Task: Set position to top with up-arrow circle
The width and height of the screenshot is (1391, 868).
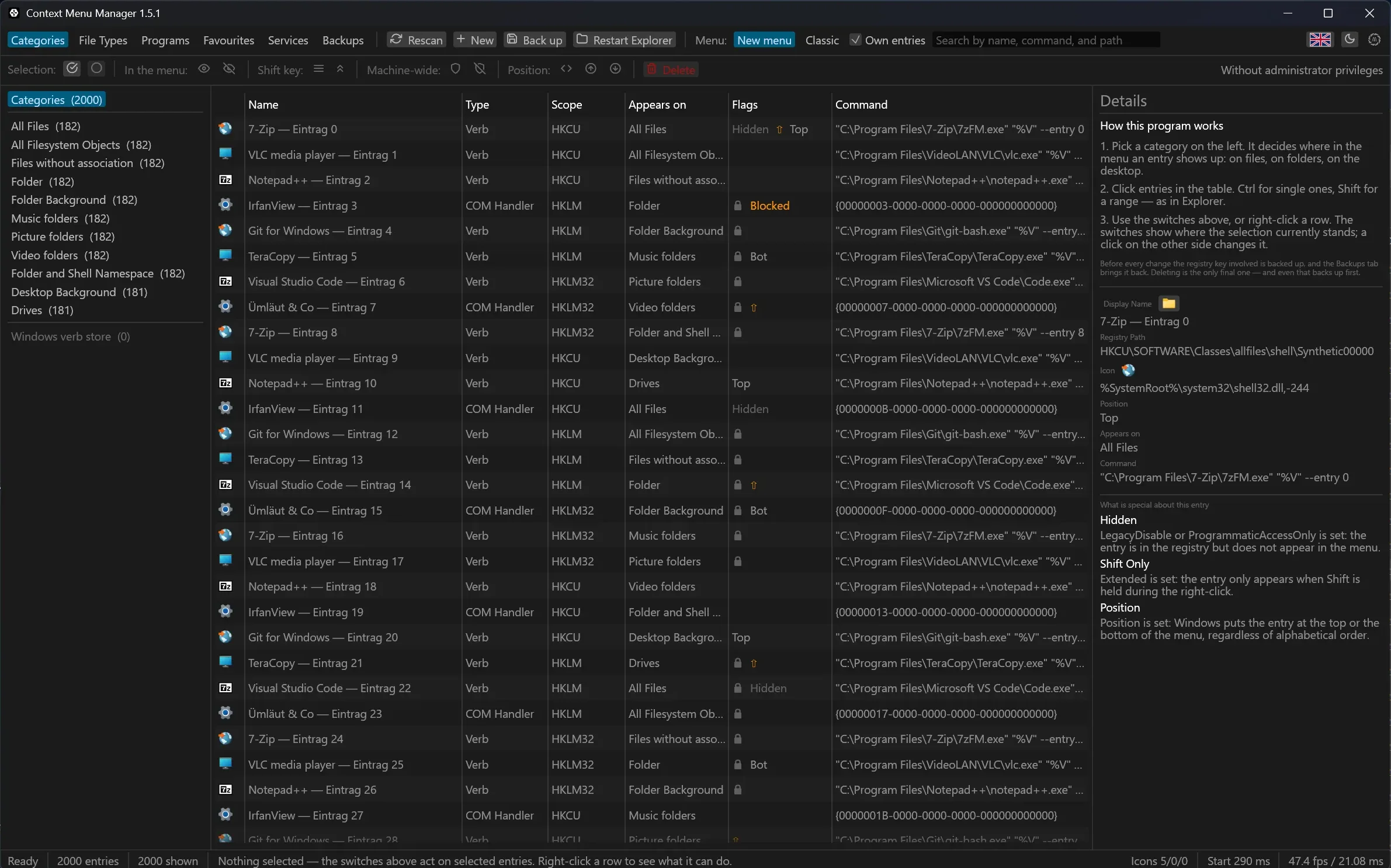Action: click(x=591, y=69)
